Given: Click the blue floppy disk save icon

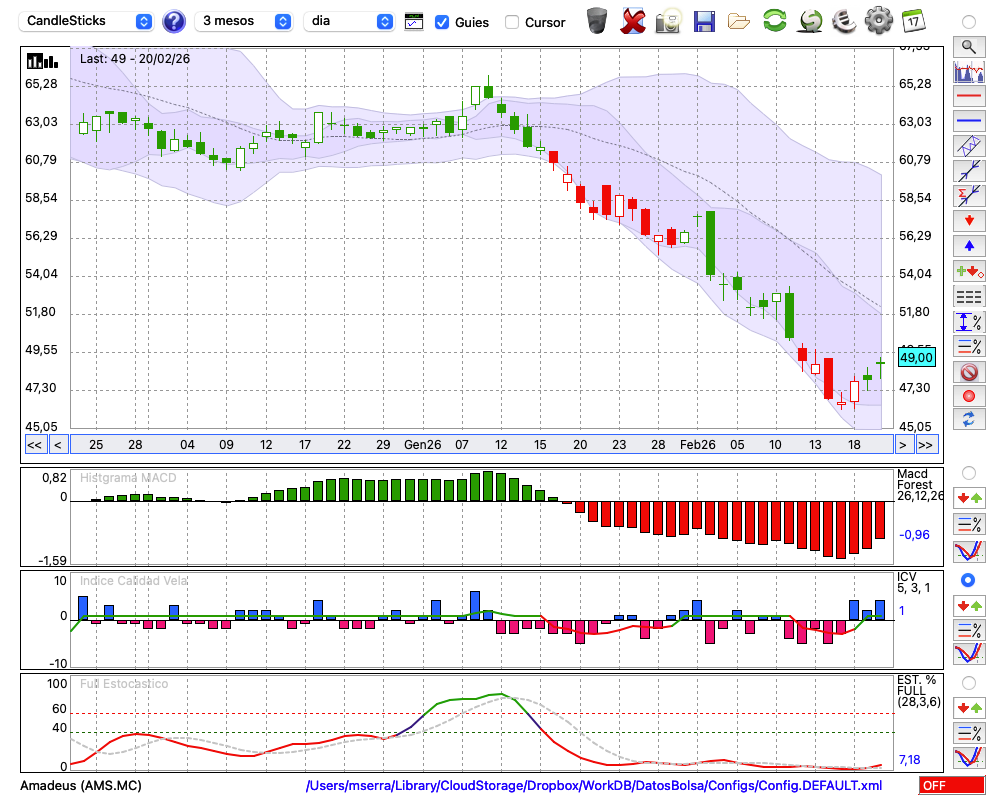Looking at the screenshot, I should (704, 20).
